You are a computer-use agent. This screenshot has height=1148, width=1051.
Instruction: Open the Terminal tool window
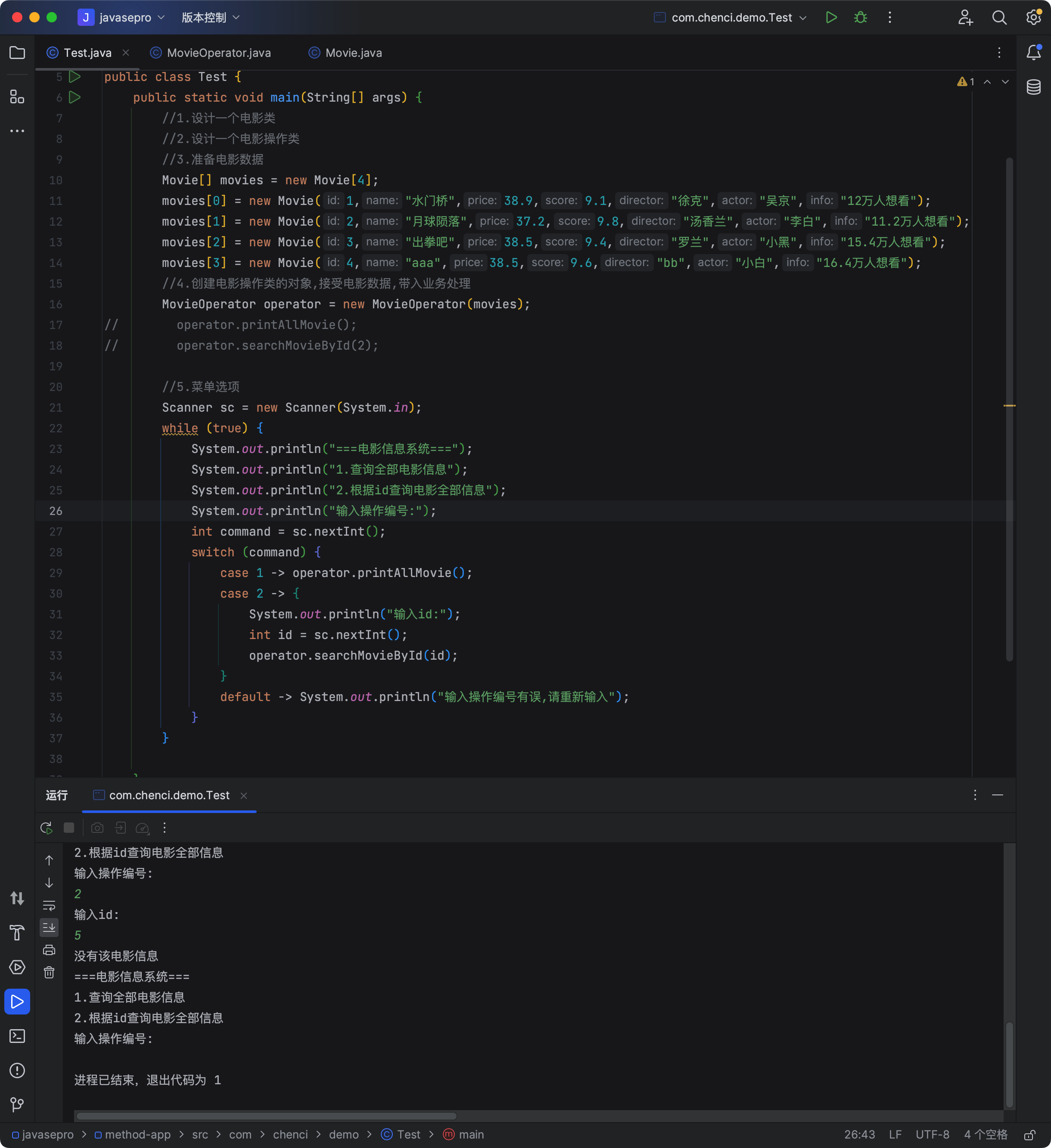17,1036
